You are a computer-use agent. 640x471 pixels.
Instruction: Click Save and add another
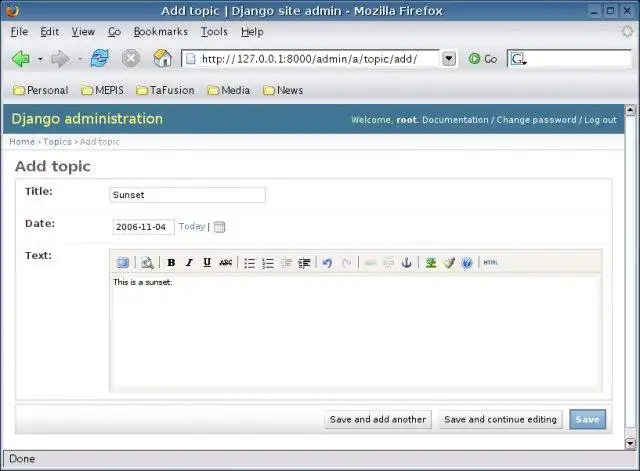point(378,420)
